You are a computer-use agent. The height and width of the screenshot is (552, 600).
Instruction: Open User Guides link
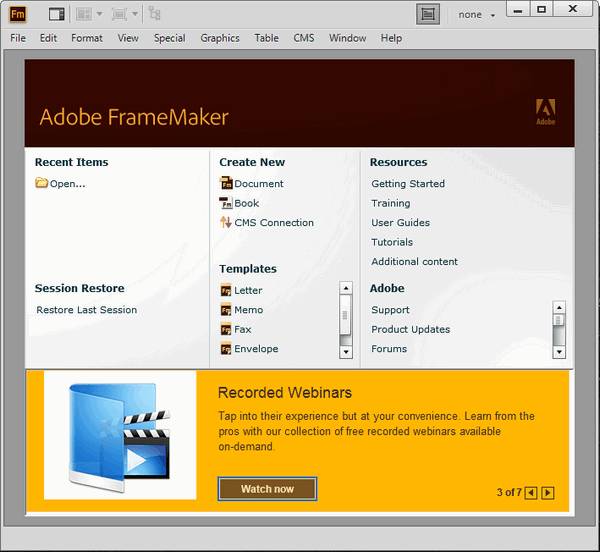(x=400, y=223)
